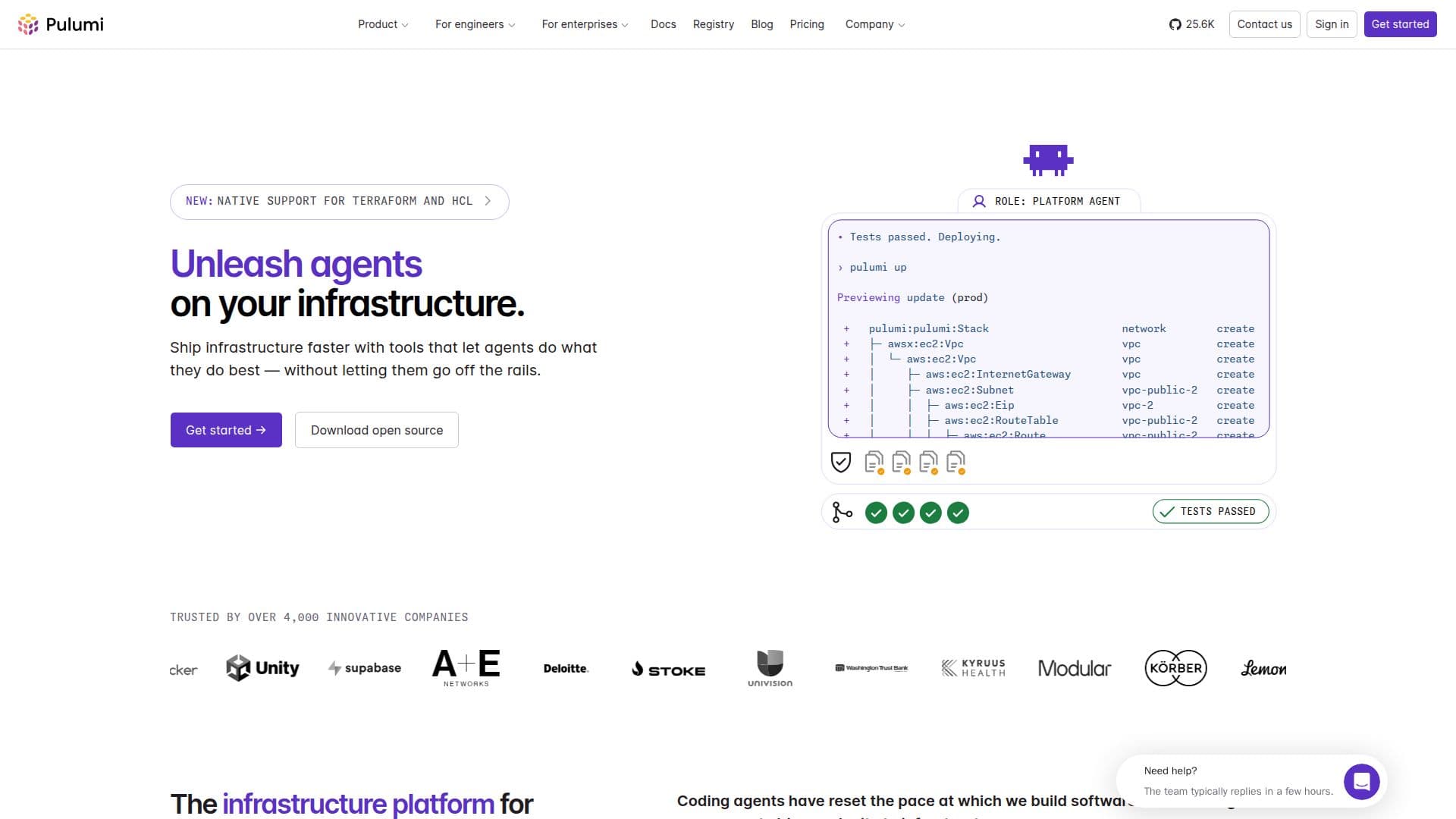Click the fourth green checkmark circle
Viewport: 1456px width, 819px height.
[x=958, y=513]
